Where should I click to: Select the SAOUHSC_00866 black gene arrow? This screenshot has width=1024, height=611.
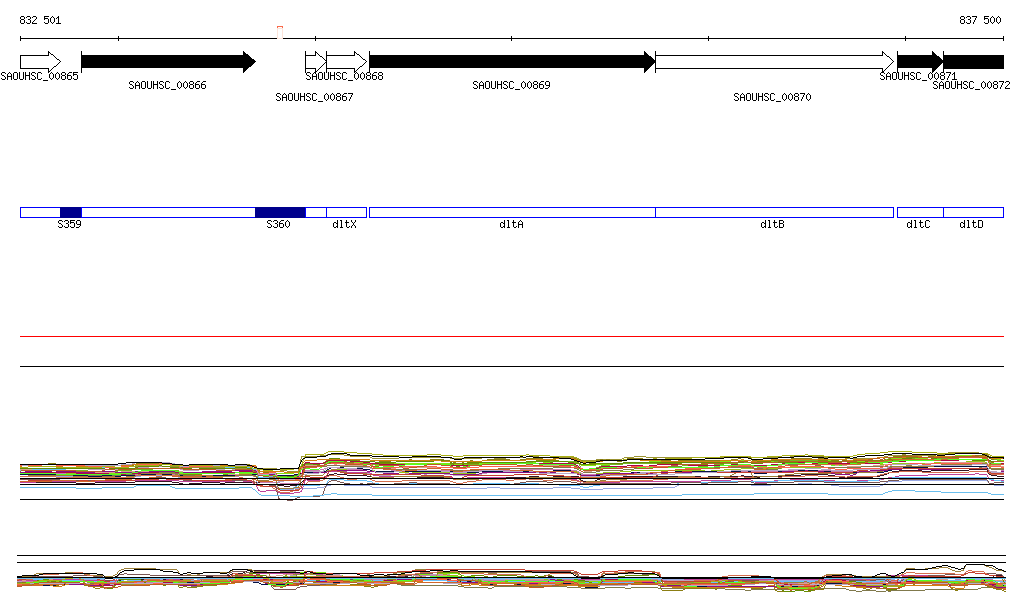point(168,62)
